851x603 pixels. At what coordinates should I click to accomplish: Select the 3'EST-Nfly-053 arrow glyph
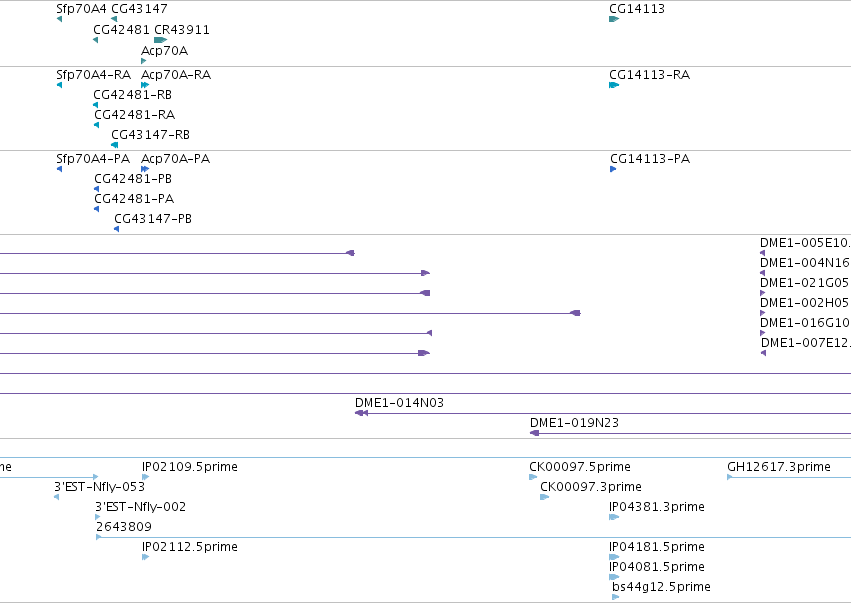(x=56, y=497)
